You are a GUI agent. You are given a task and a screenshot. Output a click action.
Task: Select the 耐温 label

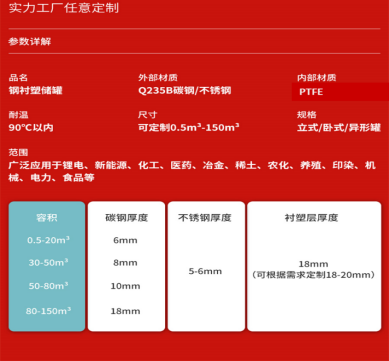[18, 115]
